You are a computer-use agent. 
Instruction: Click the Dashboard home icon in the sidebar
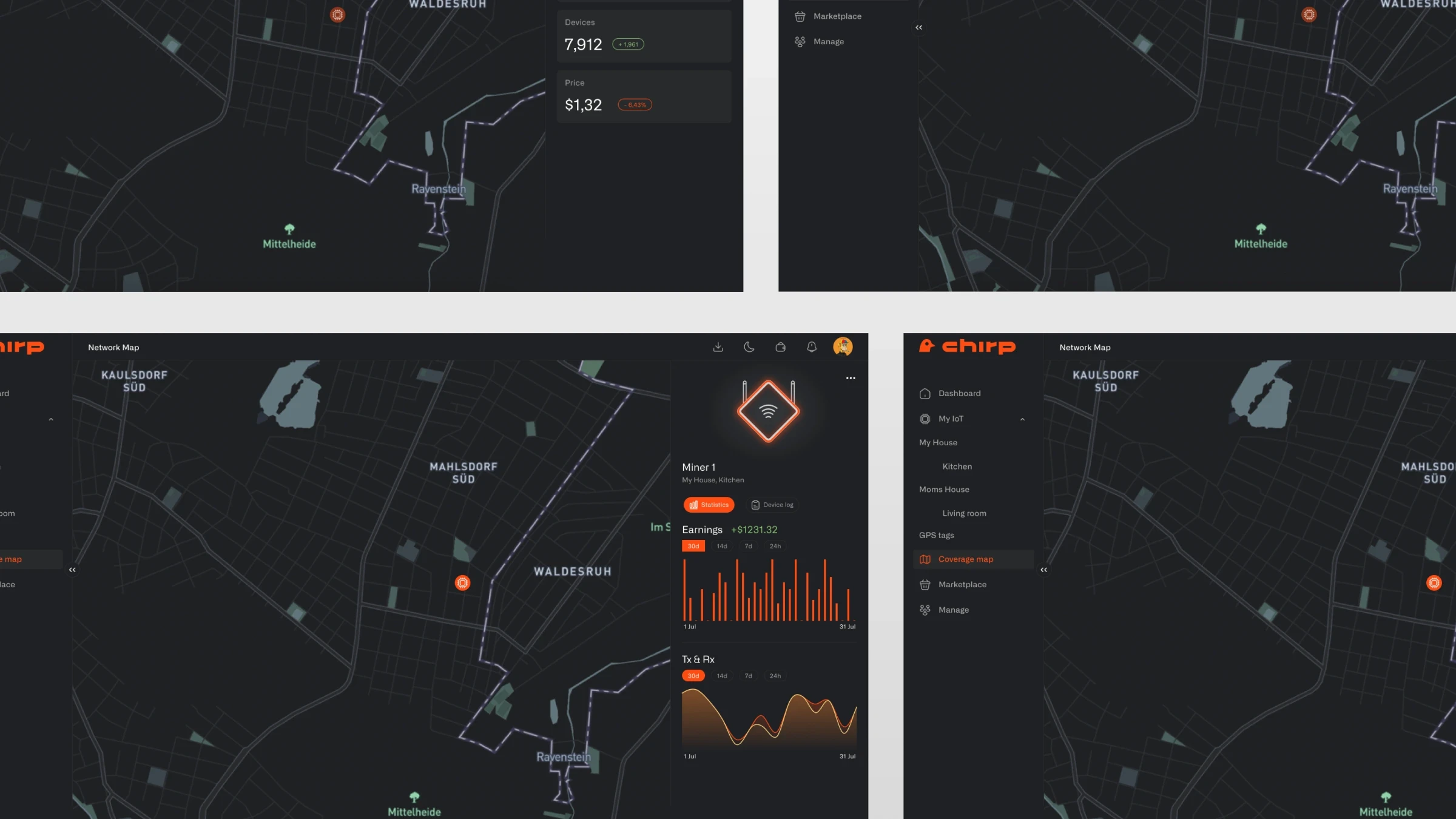point(925,394)
